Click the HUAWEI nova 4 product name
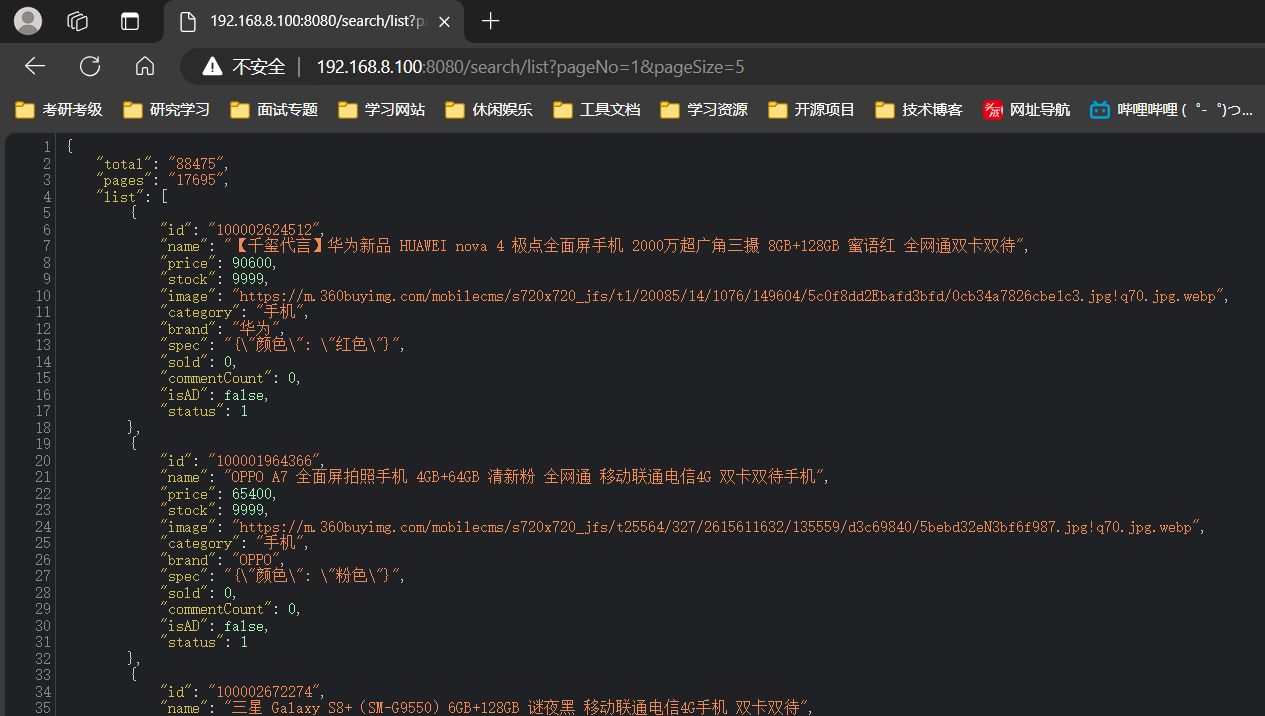Viewport: 1265px width, 716px height. (626, 246)
